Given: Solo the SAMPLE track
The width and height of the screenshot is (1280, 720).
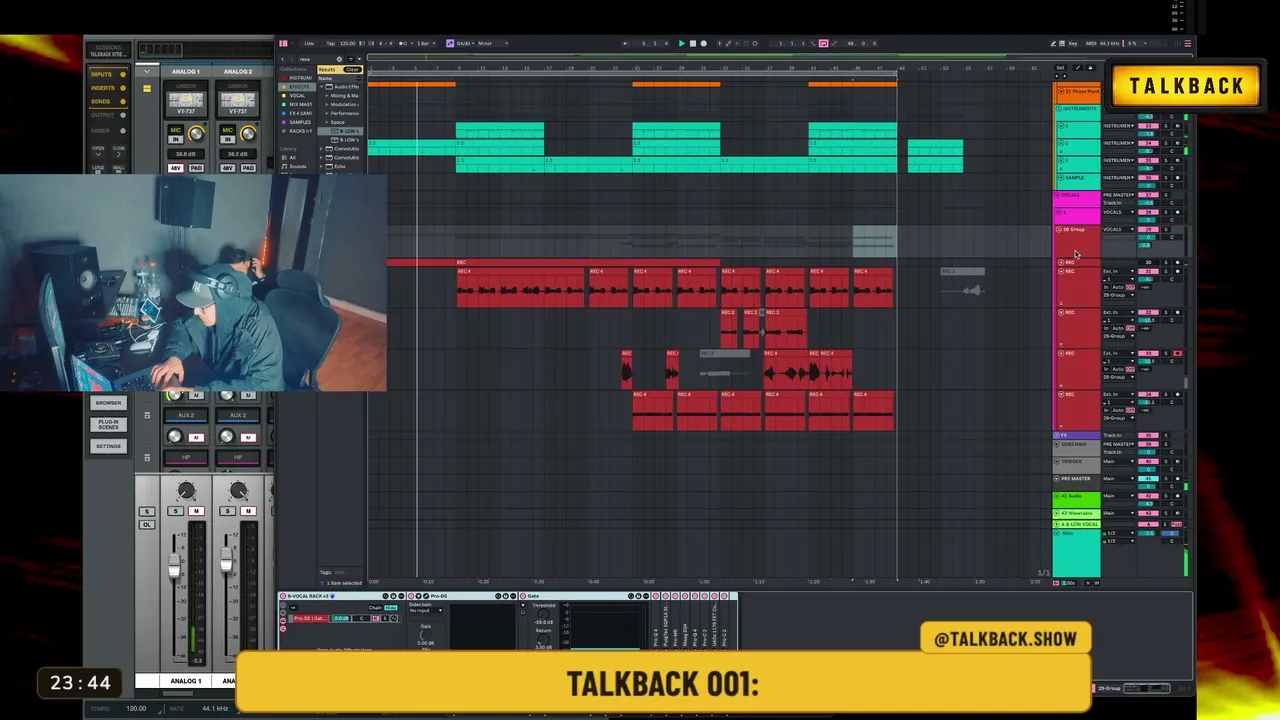Looking at the screenshot, I should (x=1166, y=178).
